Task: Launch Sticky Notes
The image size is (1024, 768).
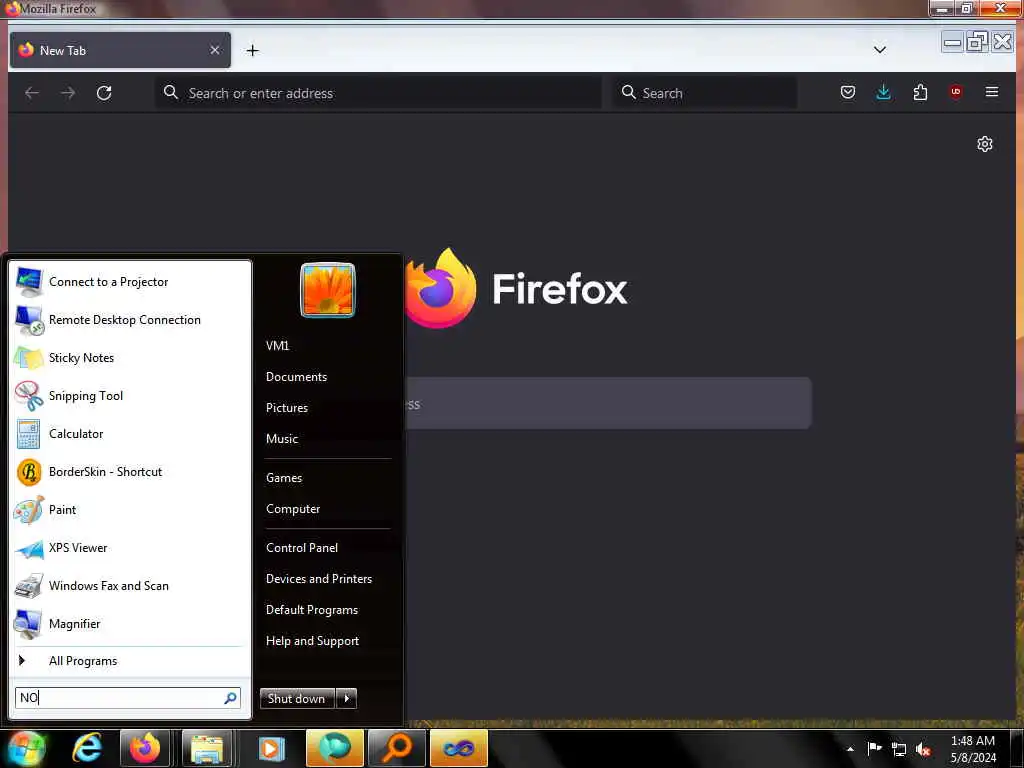Action: coord(130,357)
